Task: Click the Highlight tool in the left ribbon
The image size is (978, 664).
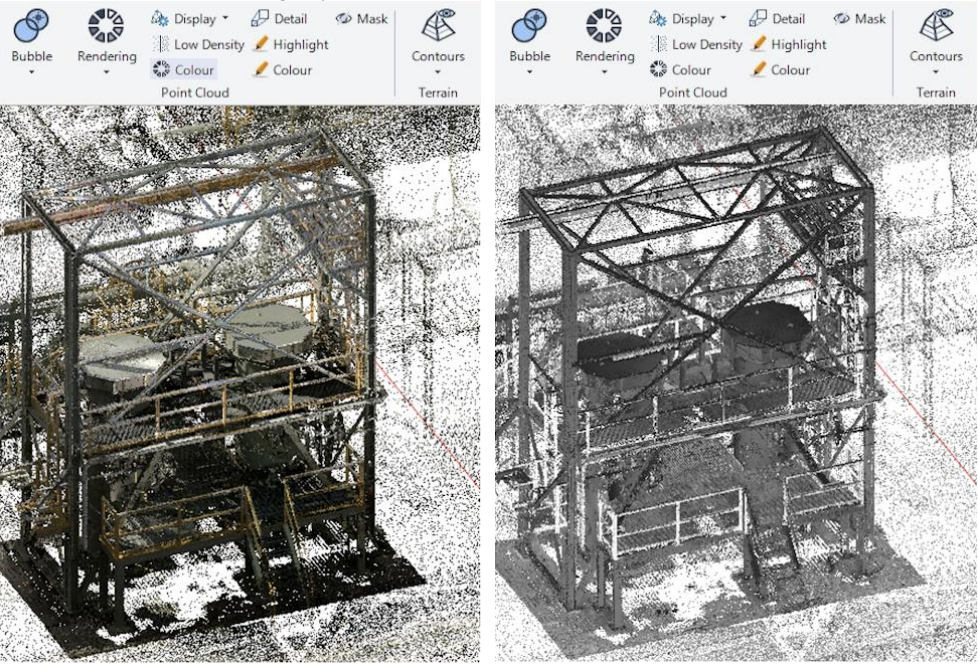Action: point(290,44)
